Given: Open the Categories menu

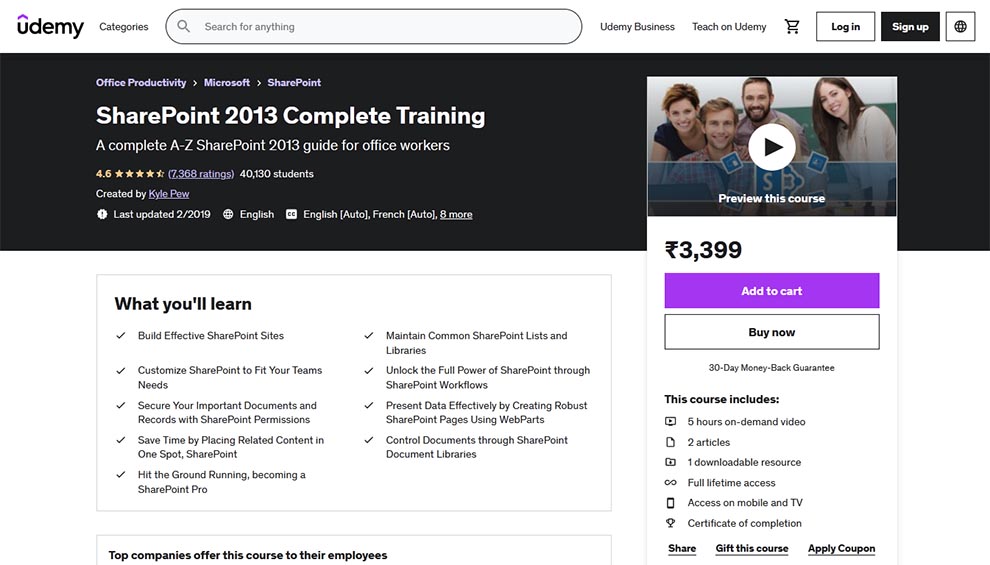Looking at the screenshot, I should (124, 27).
